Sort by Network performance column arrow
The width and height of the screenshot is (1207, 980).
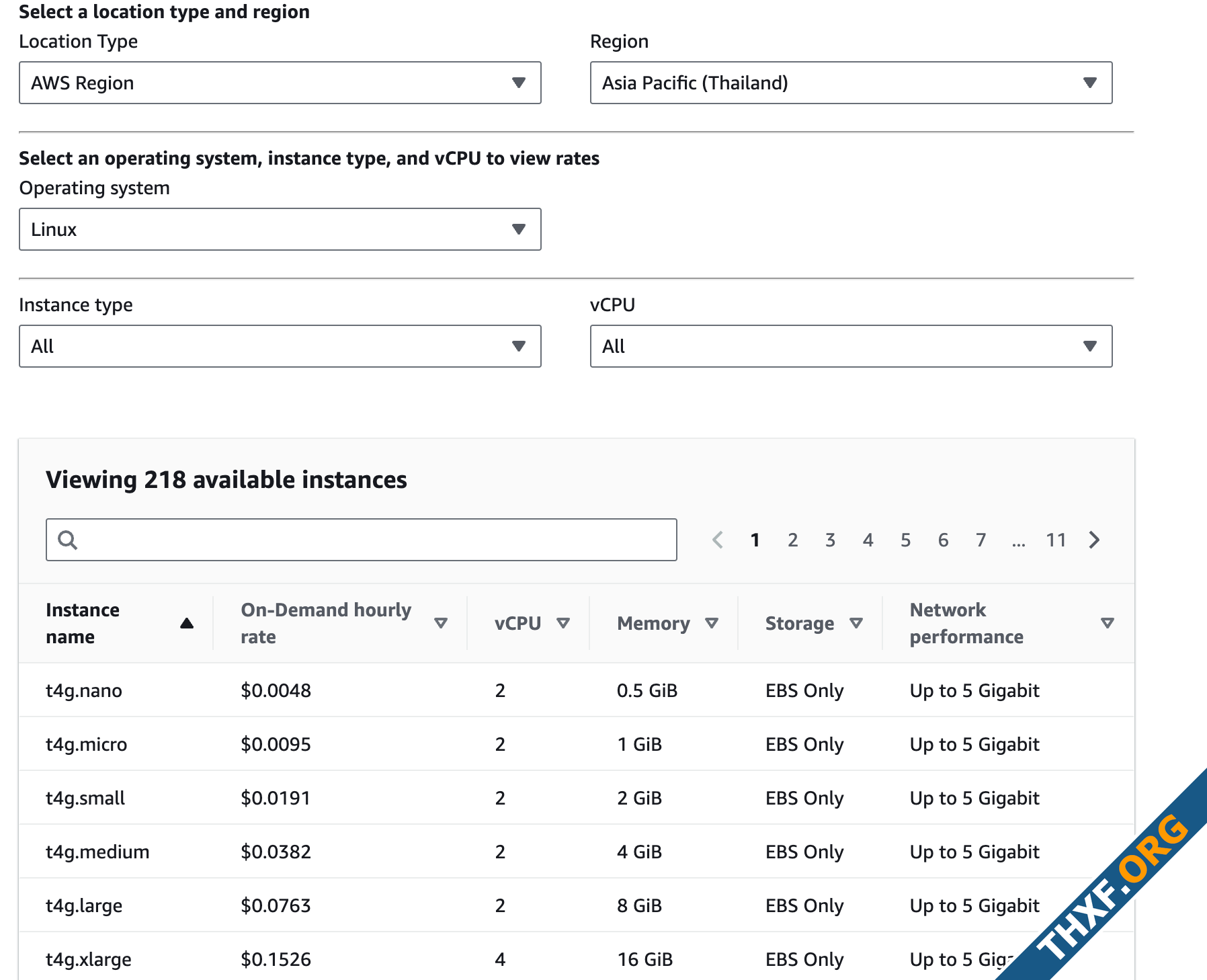click(x=1108, y=623)
